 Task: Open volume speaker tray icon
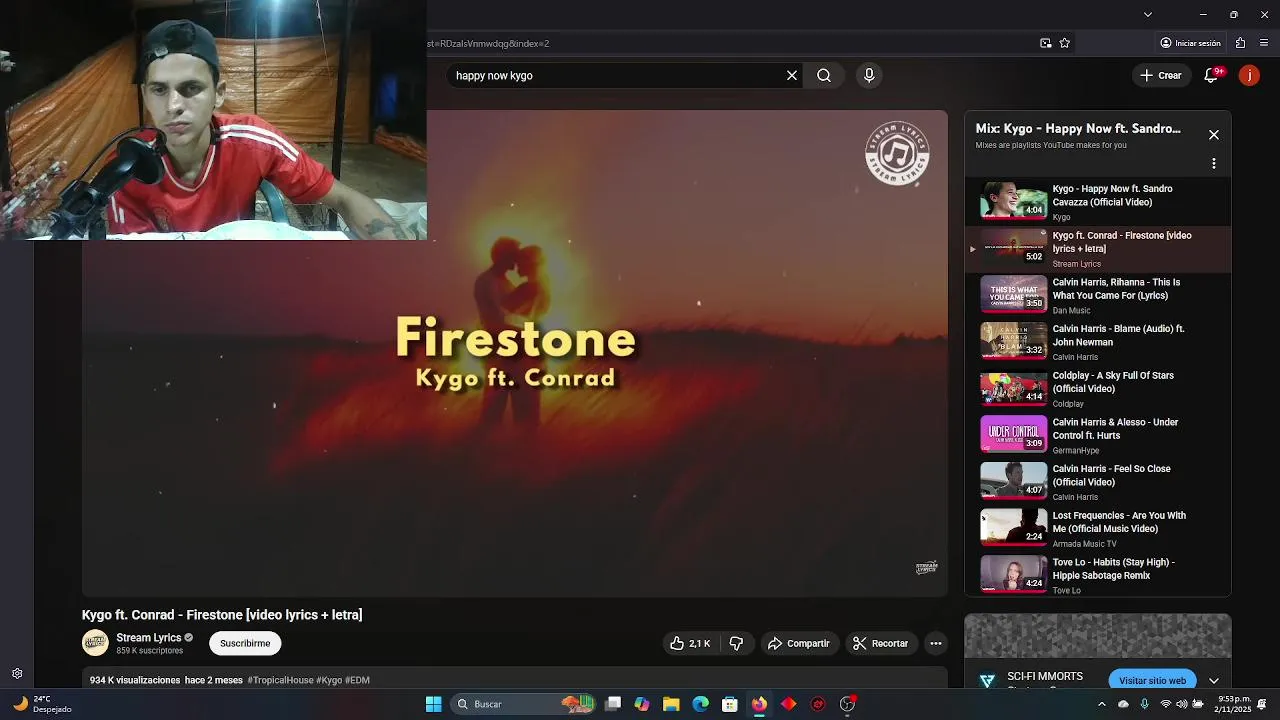1182,704
